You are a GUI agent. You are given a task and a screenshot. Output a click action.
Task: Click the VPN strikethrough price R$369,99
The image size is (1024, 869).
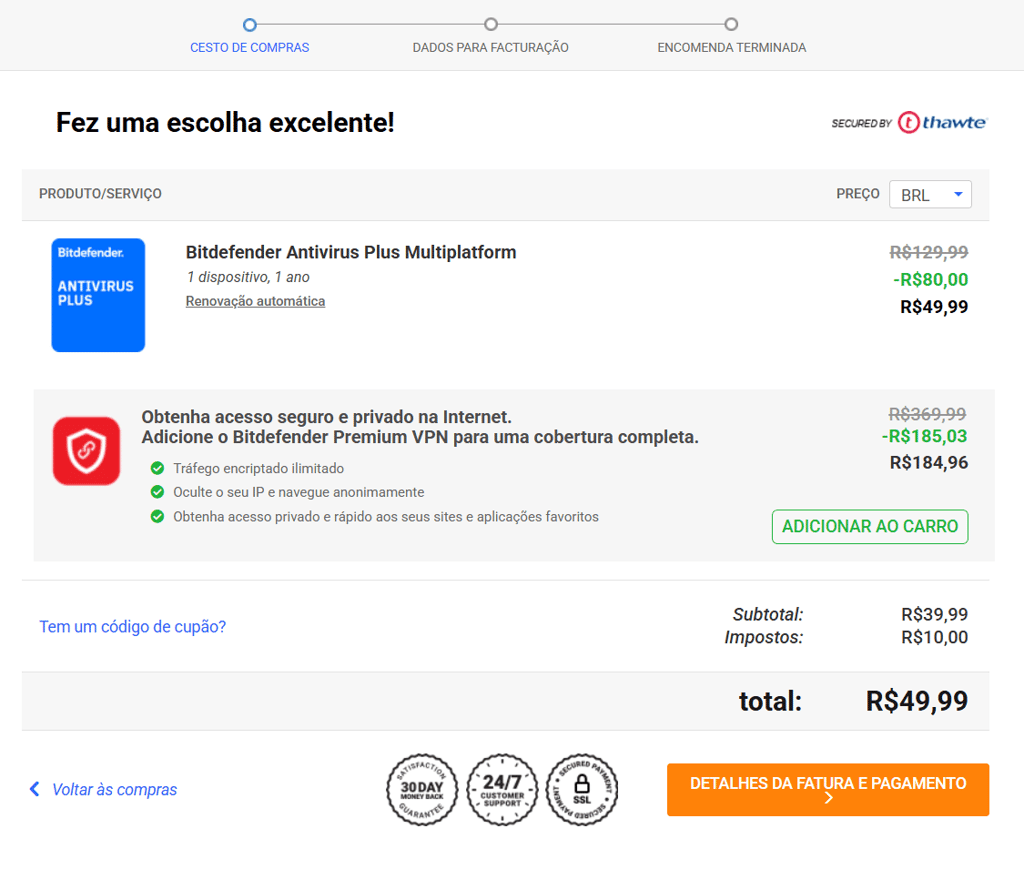(x=927, y=414)
